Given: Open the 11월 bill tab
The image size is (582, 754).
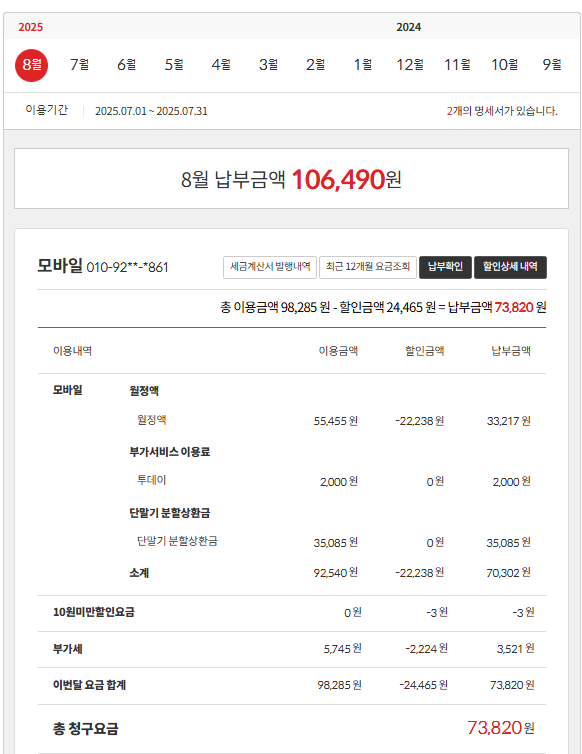Looking at the screenshot, I should click(x=457, y=64).
